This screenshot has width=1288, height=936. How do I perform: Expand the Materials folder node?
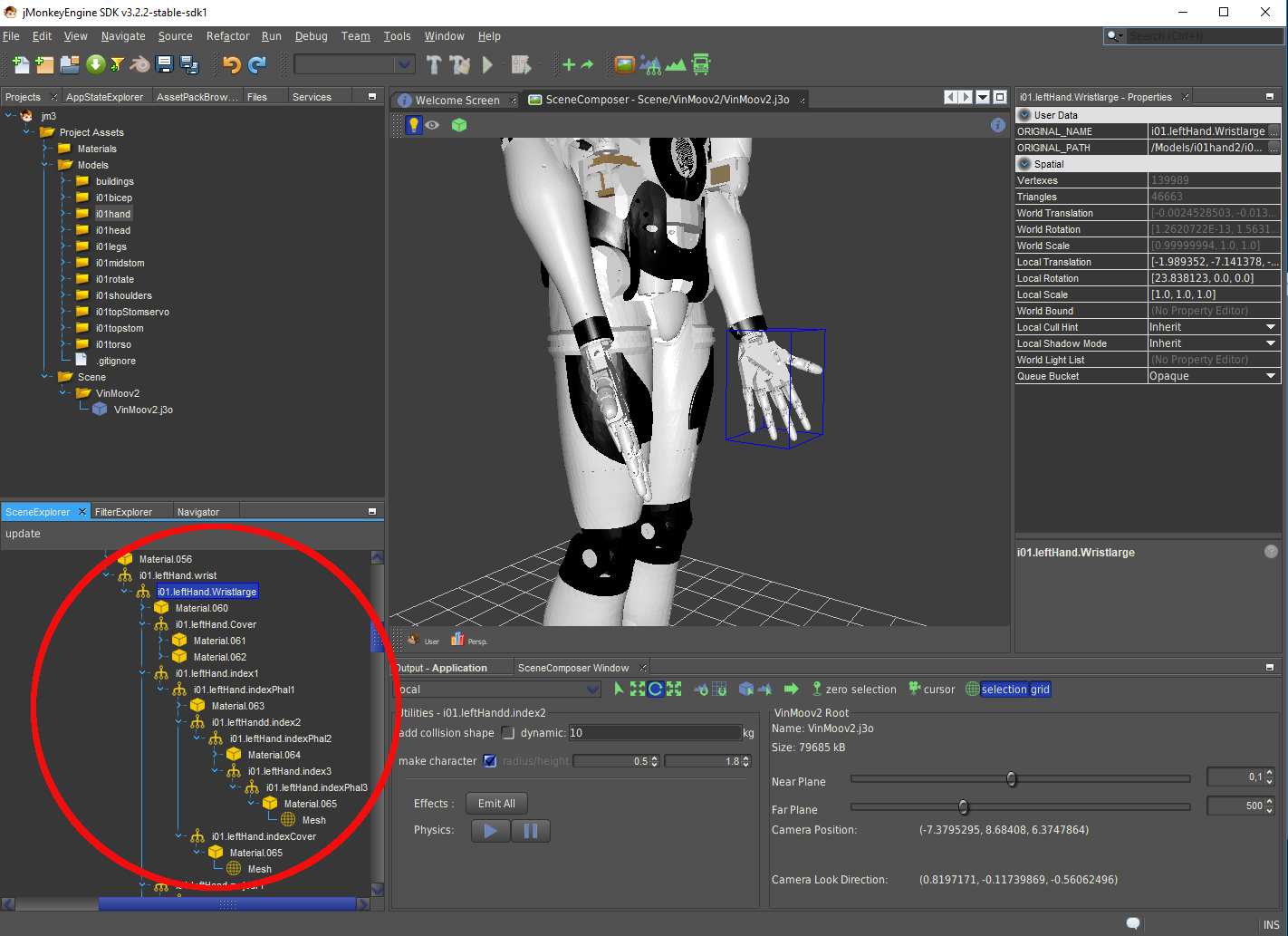[46, 149]
